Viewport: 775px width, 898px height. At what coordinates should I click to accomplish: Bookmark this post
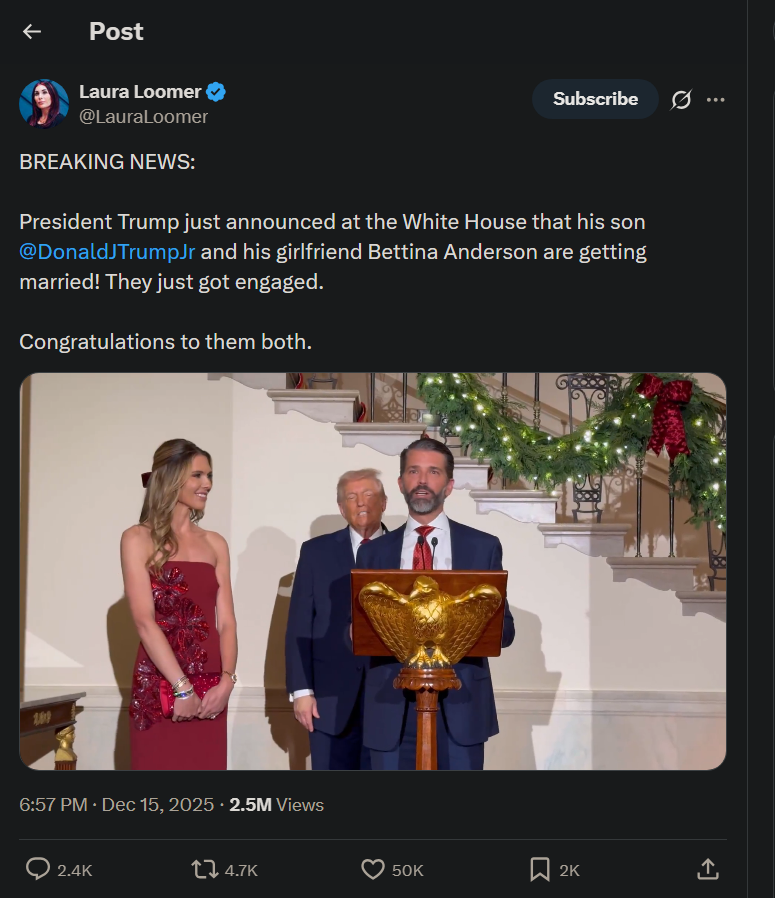pyautogui.click(x=540, y=869)
